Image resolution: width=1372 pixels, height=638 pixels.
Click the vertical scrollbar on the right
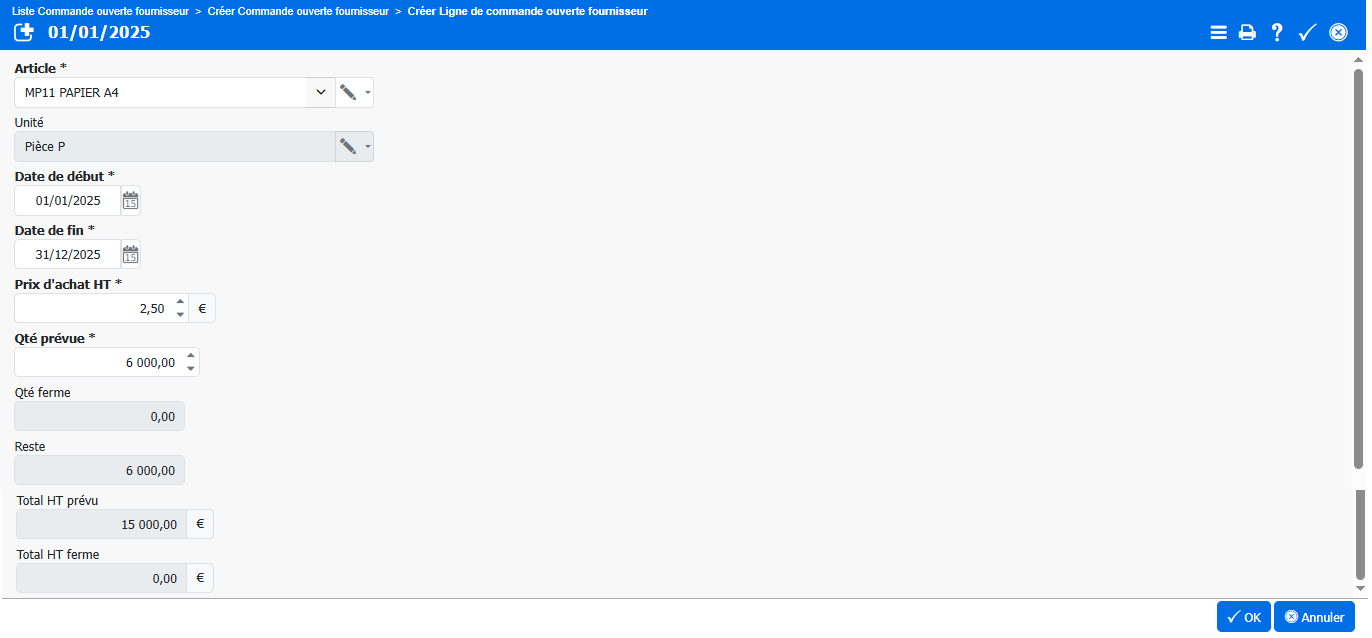pos(1358,270)
